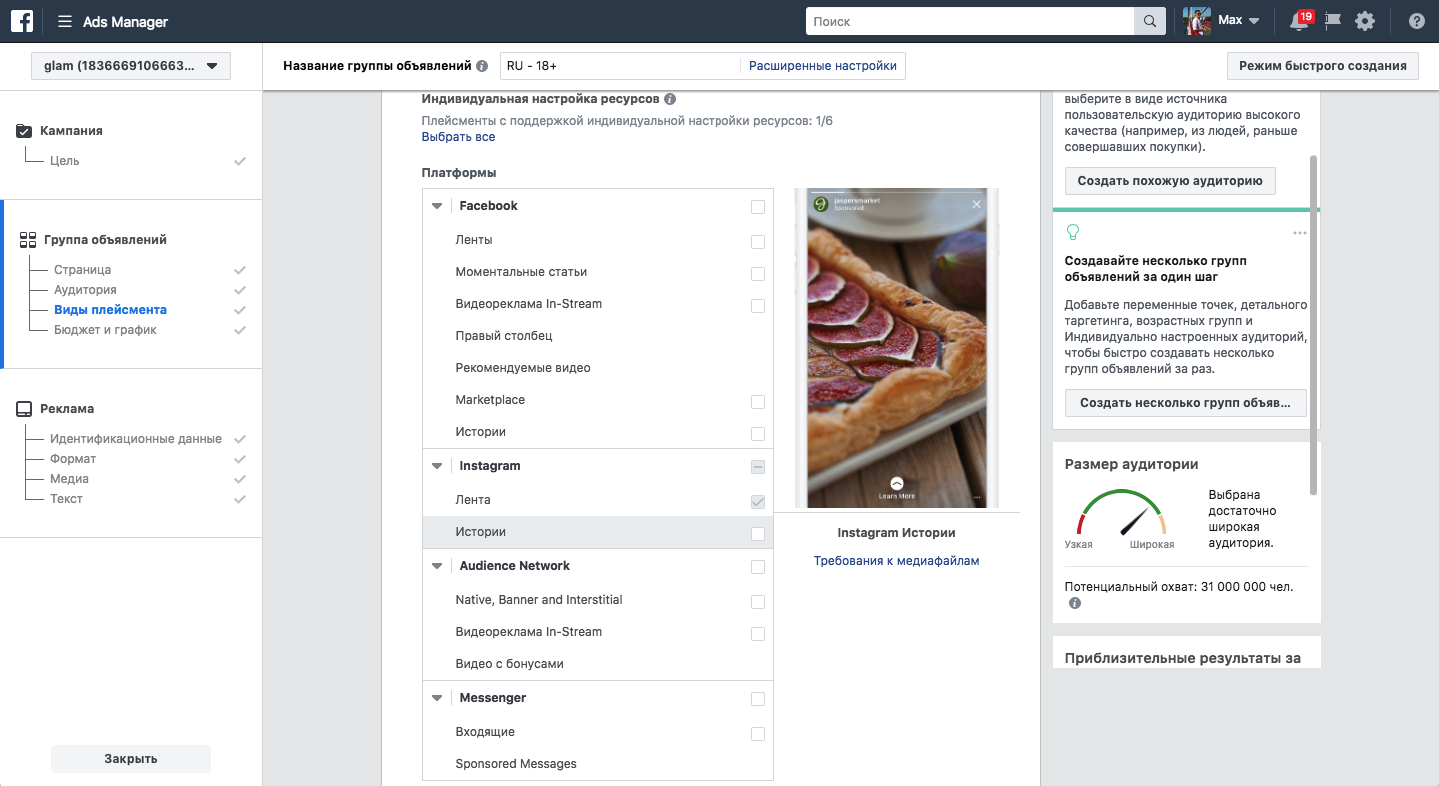Open the help question mark icon

1416,21
